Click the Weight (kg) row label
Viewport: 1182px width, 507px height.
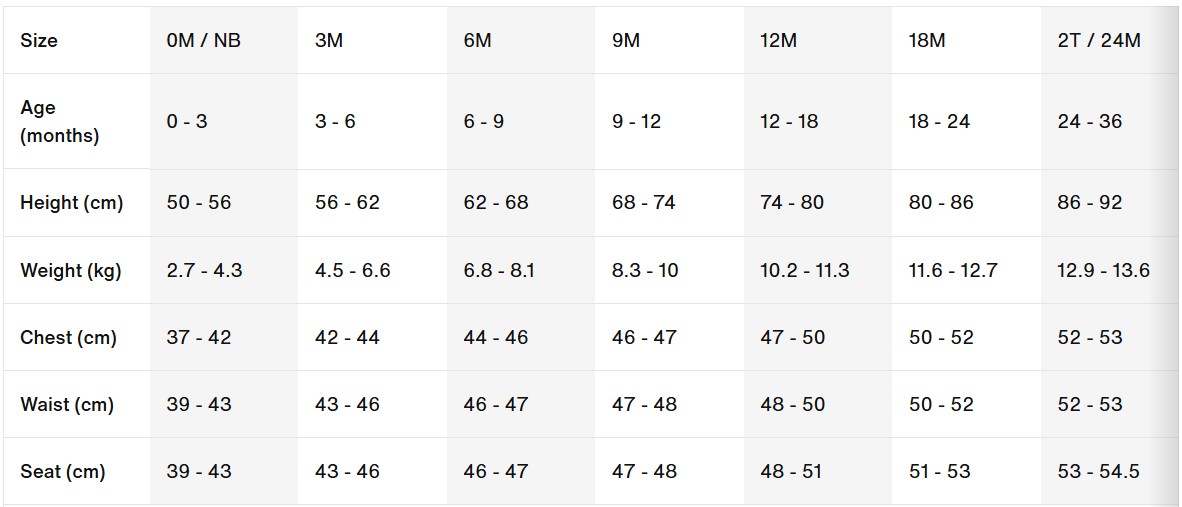pos(71,270)
